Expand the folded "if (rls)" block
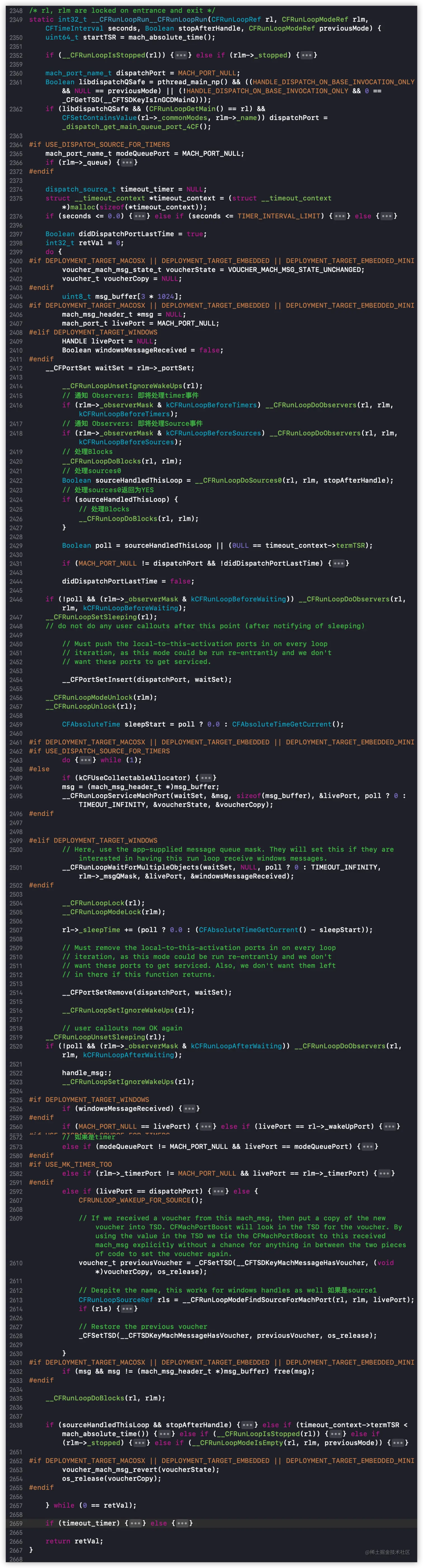Image resolution: width=423 pixels, height=1568 pixels. click(x=127, y=1309)
